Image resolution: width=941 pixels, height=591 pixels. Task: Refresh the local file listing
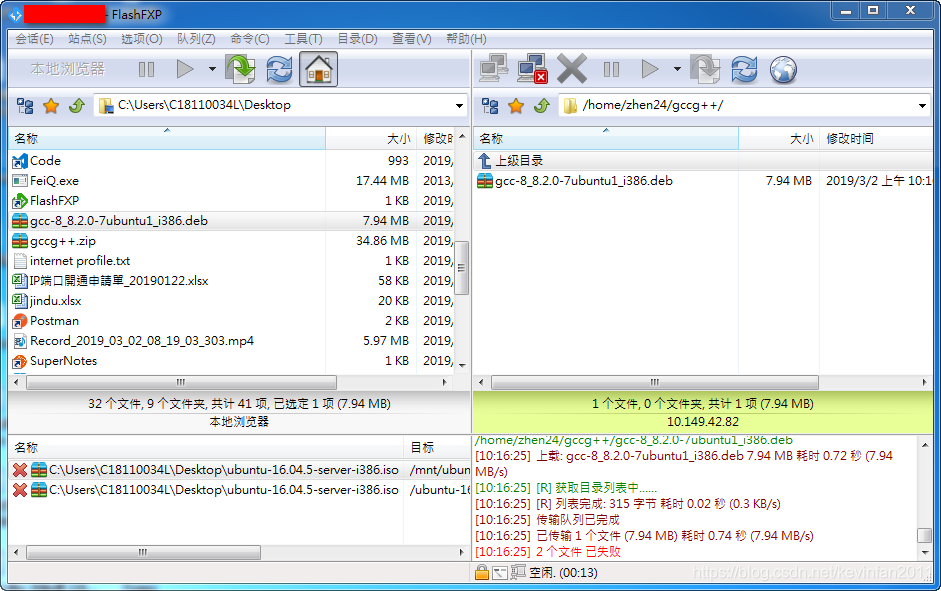pos(279,69)
